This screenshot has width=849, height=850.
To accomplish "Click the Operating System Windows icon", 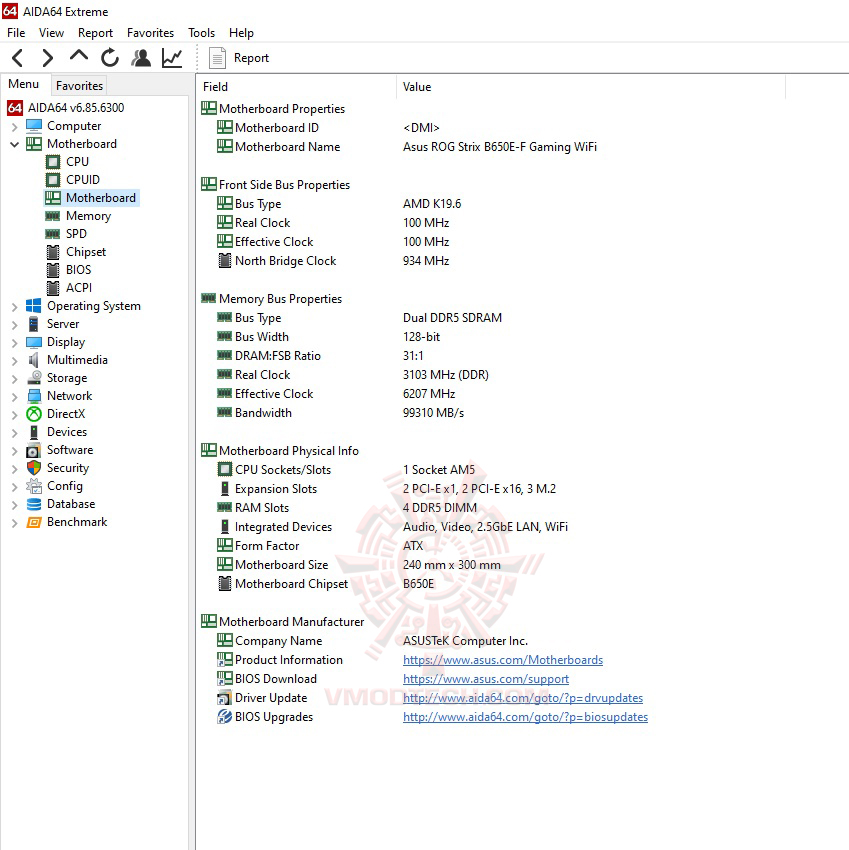I will pyautogui.click(x=34, y=306).
